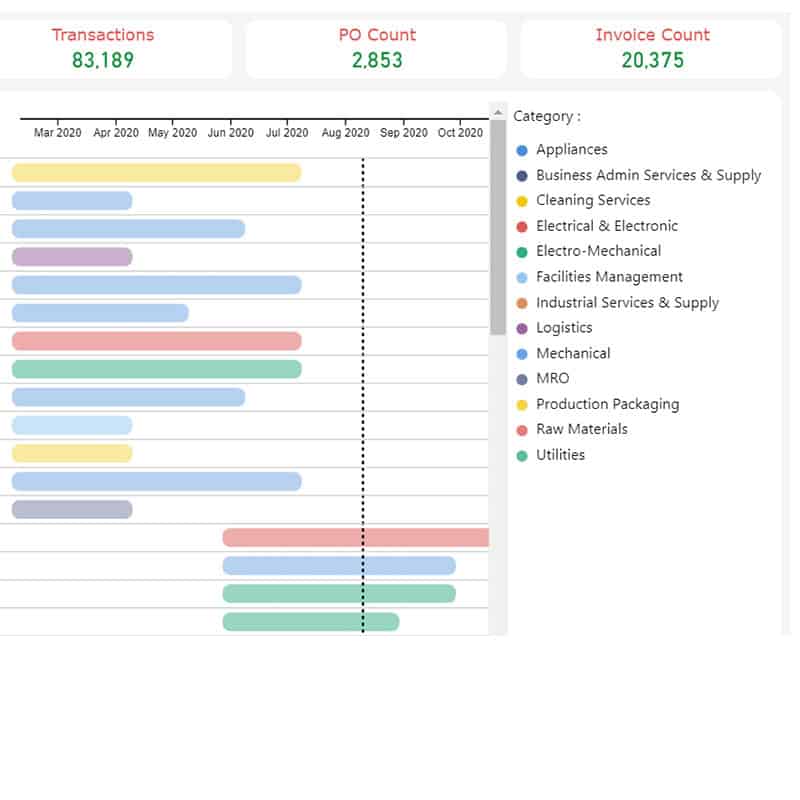This screenshot has width=800, height=800.
Task: Click the Industrial Services & Supply legend dot
Action: [x=522, y=303]
